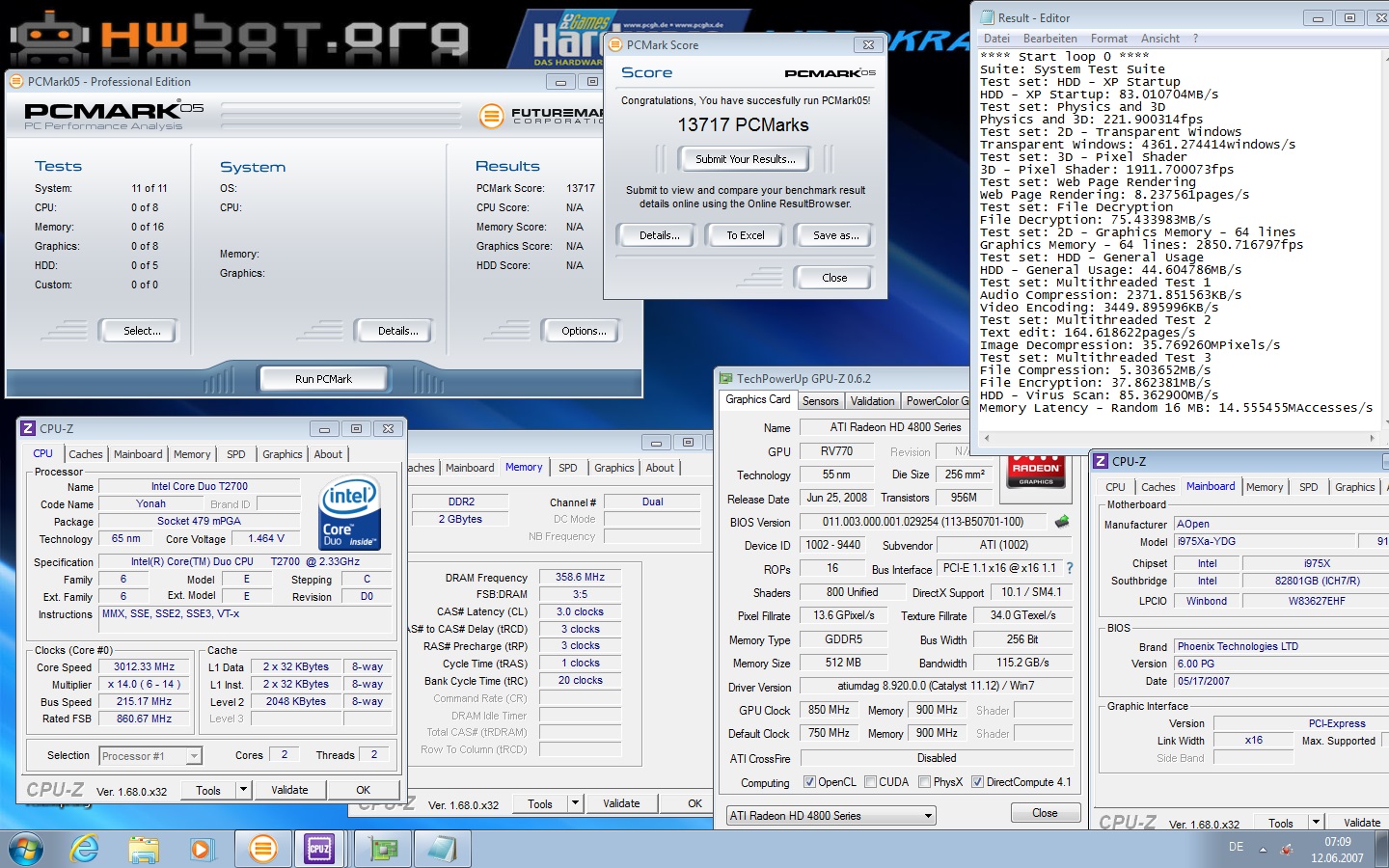Click the 13717 PCMarks score text

coord(743,124)
